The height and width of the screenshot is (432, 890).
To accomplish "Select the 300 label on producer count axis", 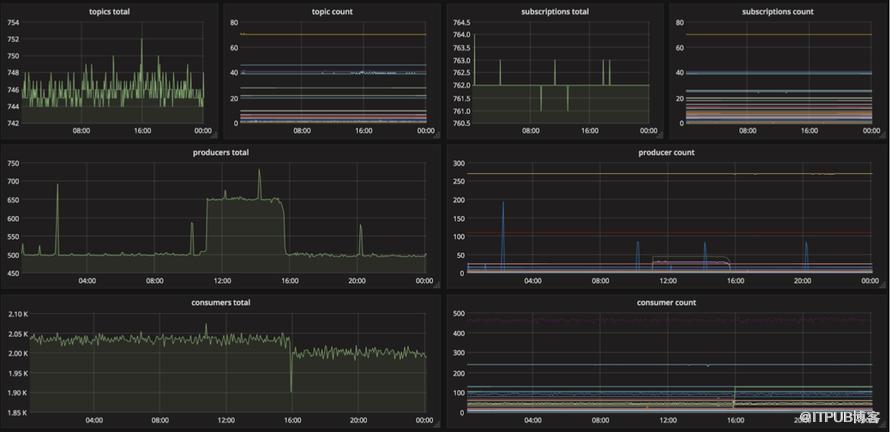I will [459, 163].
